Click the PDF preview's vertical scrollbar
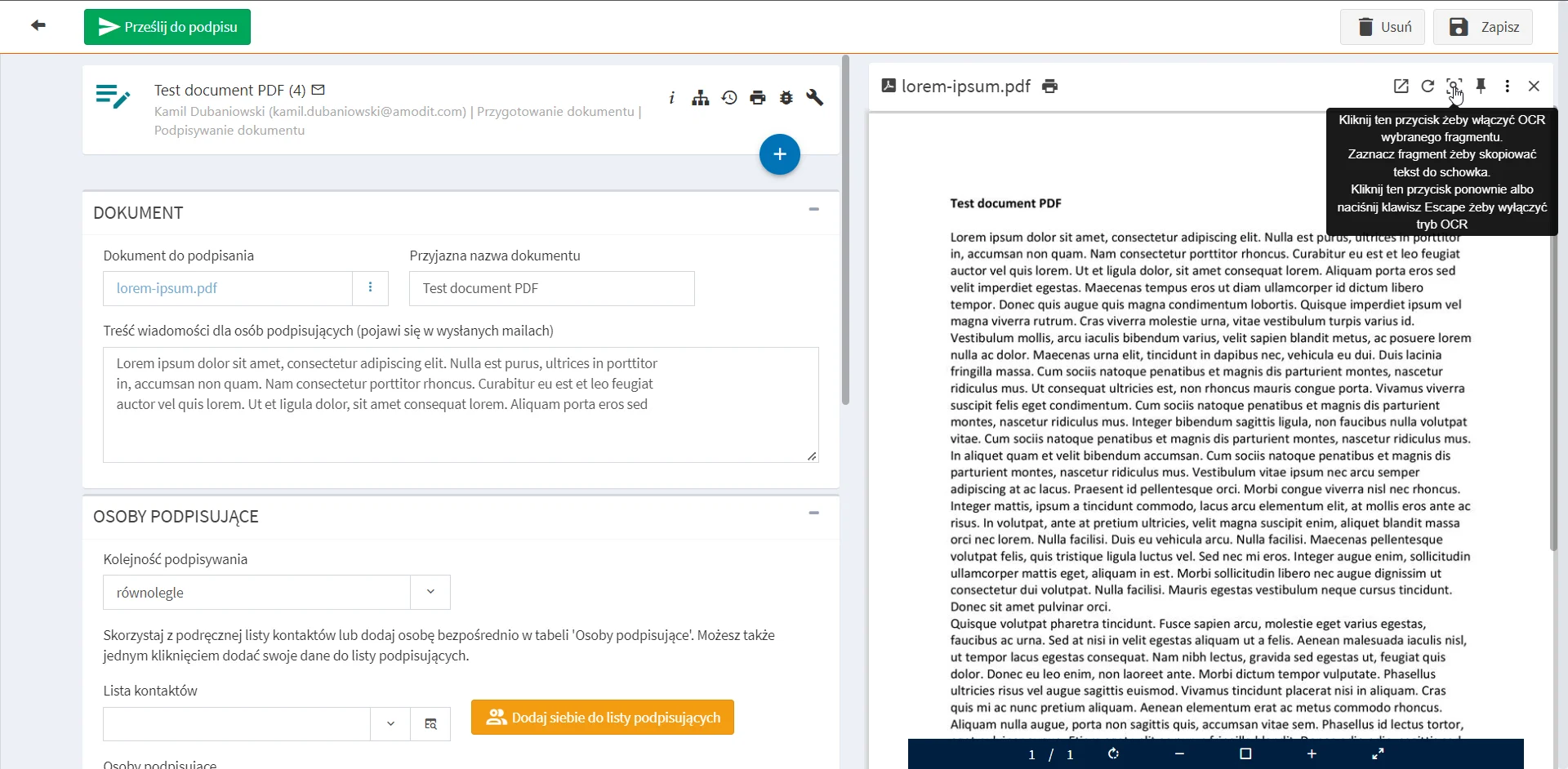Image resolution: width=1568 pixels, height=769 pixels. [1553, 327]
